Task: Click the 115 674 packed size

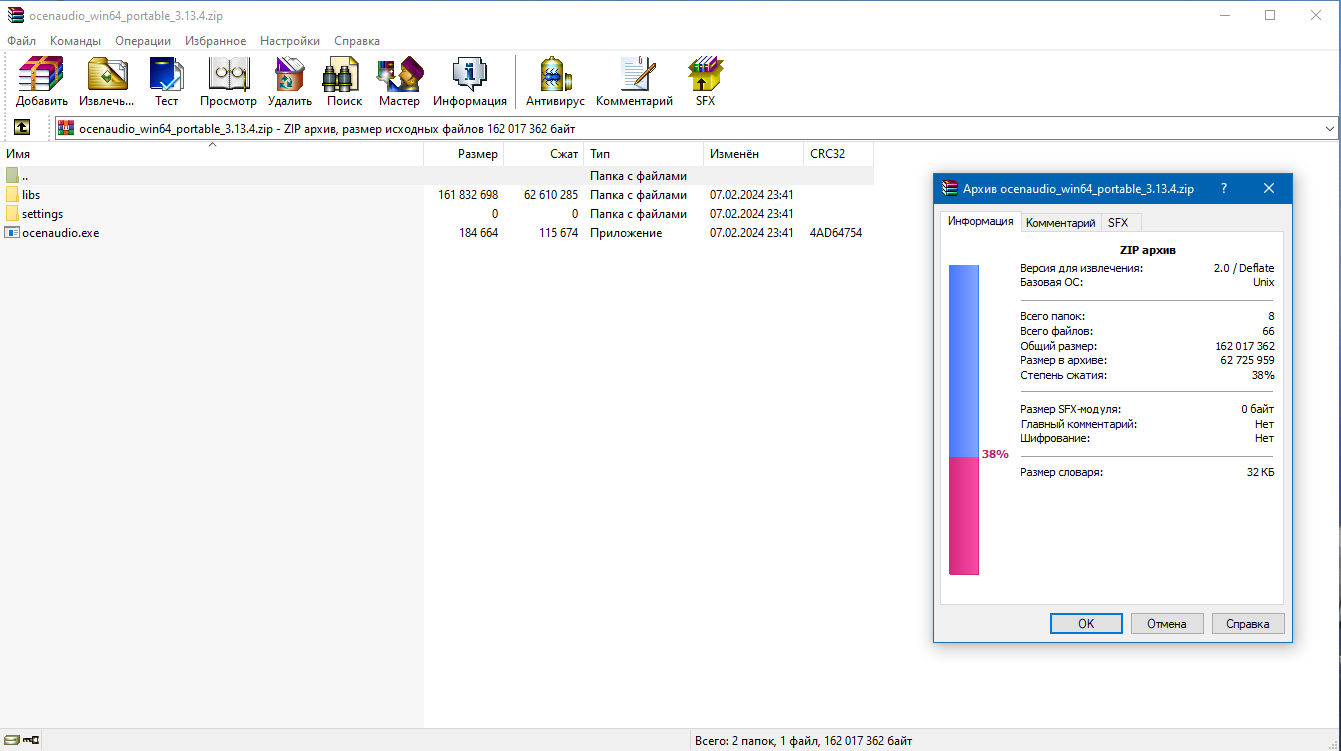Action: point(559,233)
